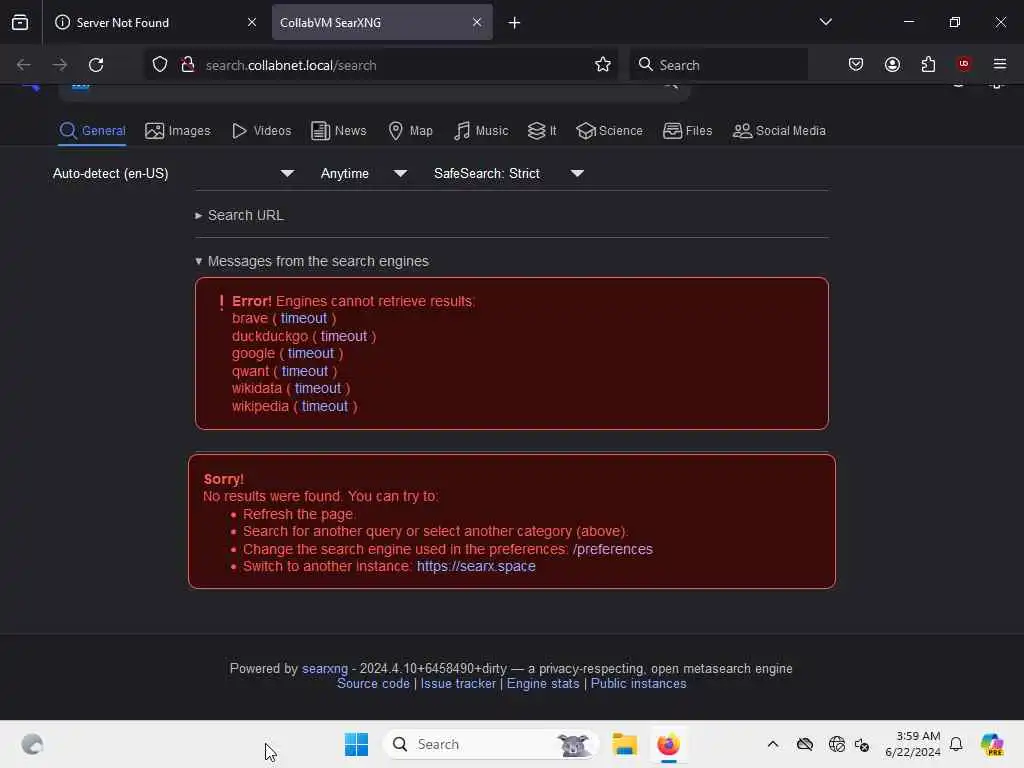Open Firefox View tab list icon
The width and height of the screenshot is (1024, 768).
coord(20,22)
